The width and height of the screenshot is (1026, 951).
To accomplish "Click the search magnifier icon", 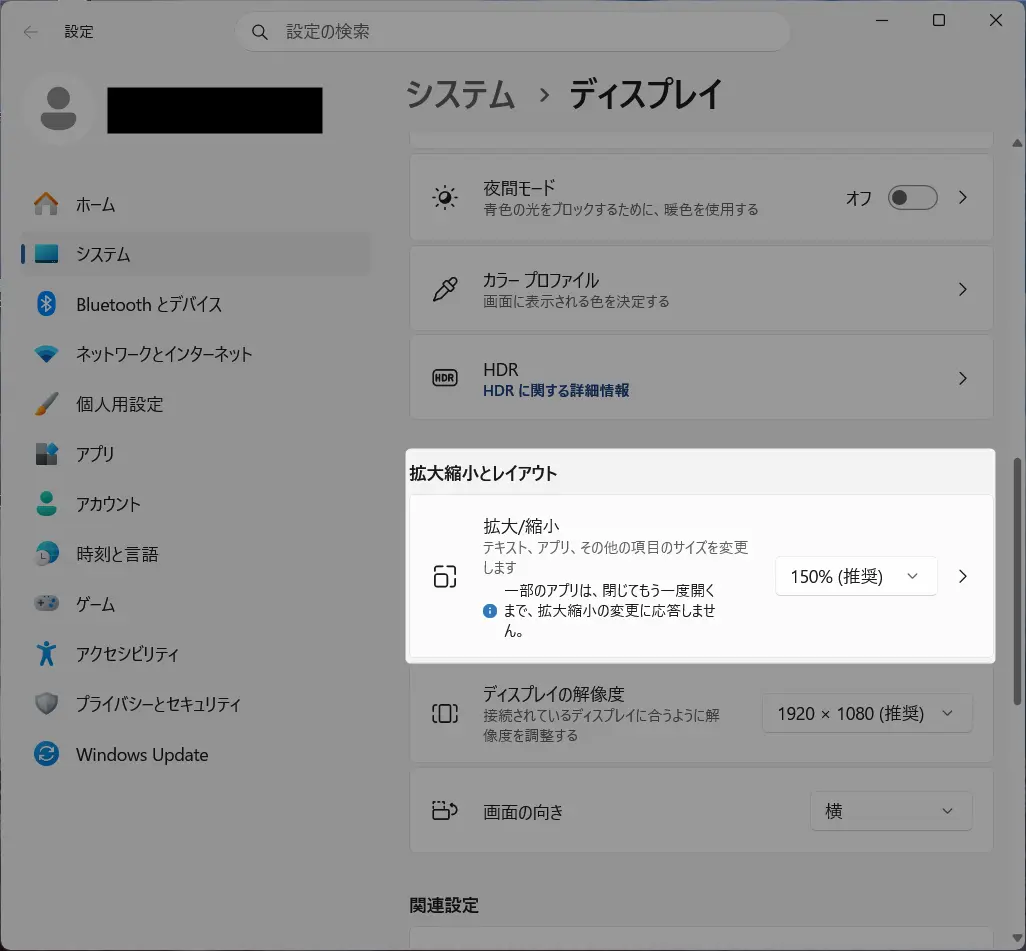I will 260,32.
